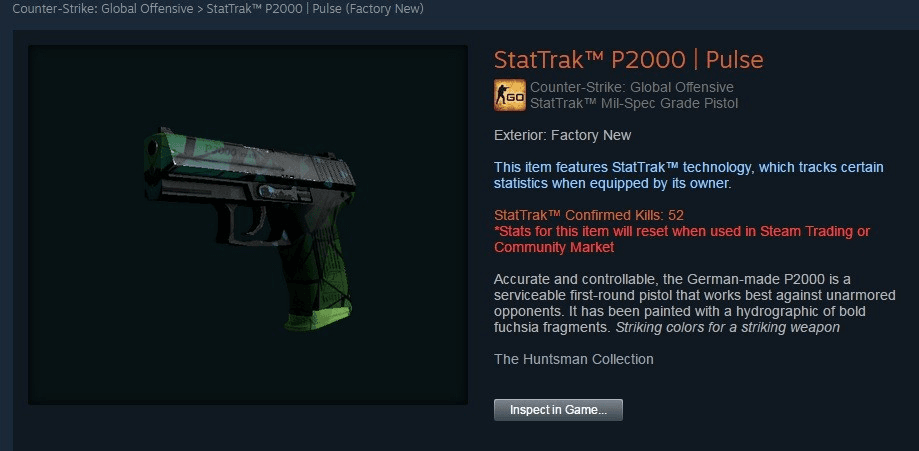Open Counter-Strike: Global Offensive breadcrumb link
The image size is (919, 451).
pos(103,9)
